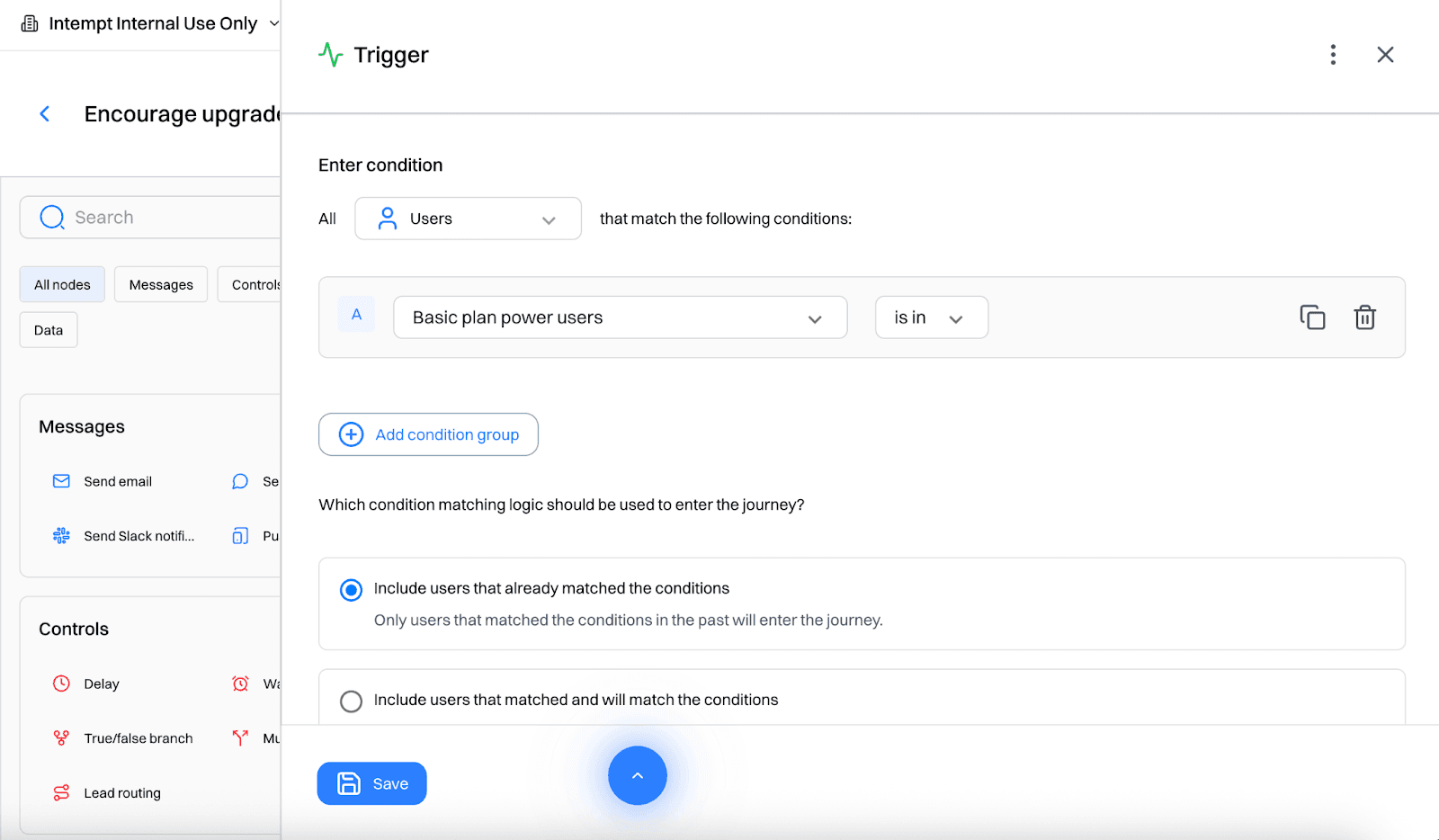Viewport: 1439px width, 840px height.
Task: Open the Users entity dropdown
Action: pos(468,219)
